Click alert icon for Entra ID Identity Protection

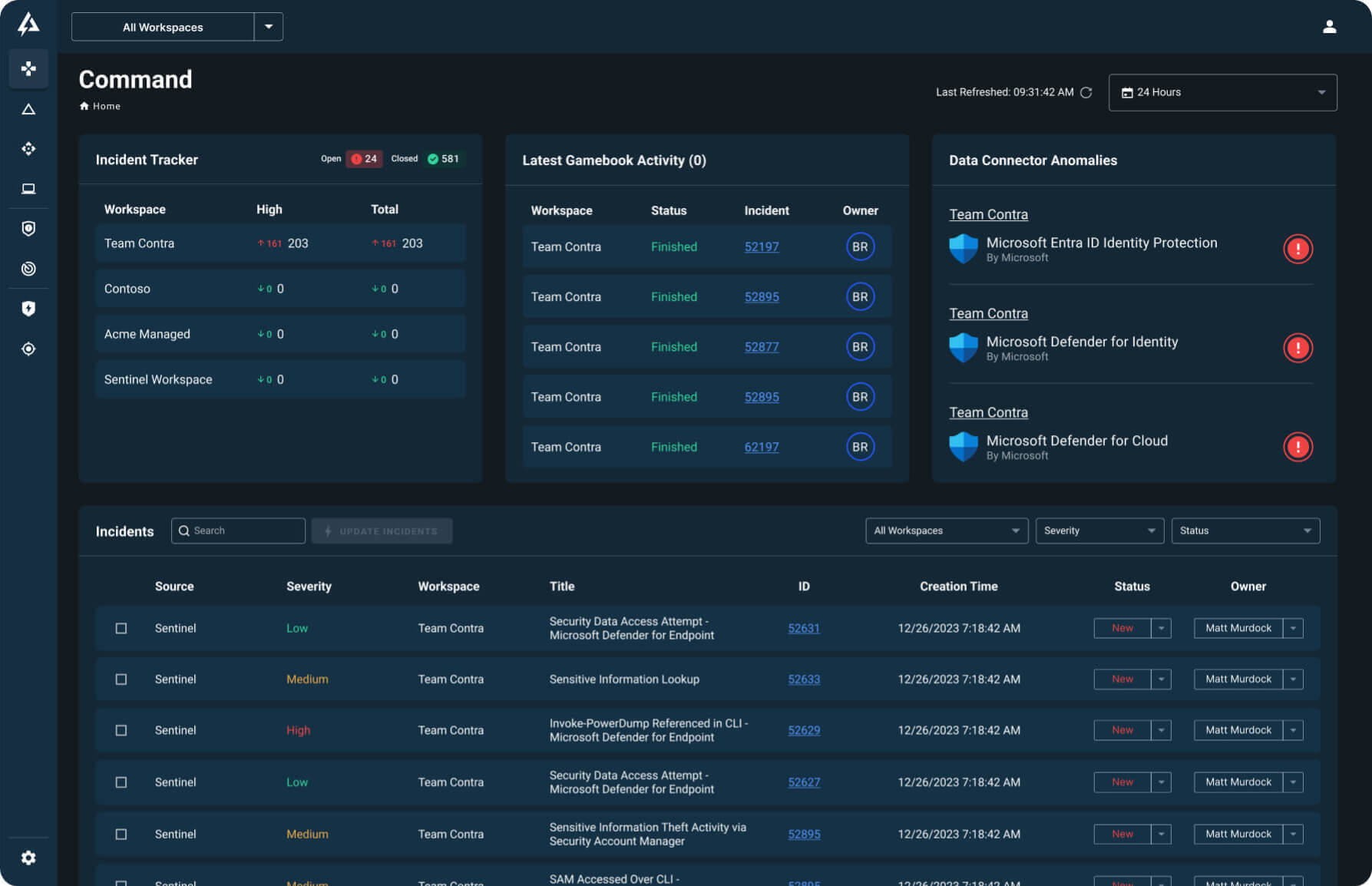tap(1298, 249)
